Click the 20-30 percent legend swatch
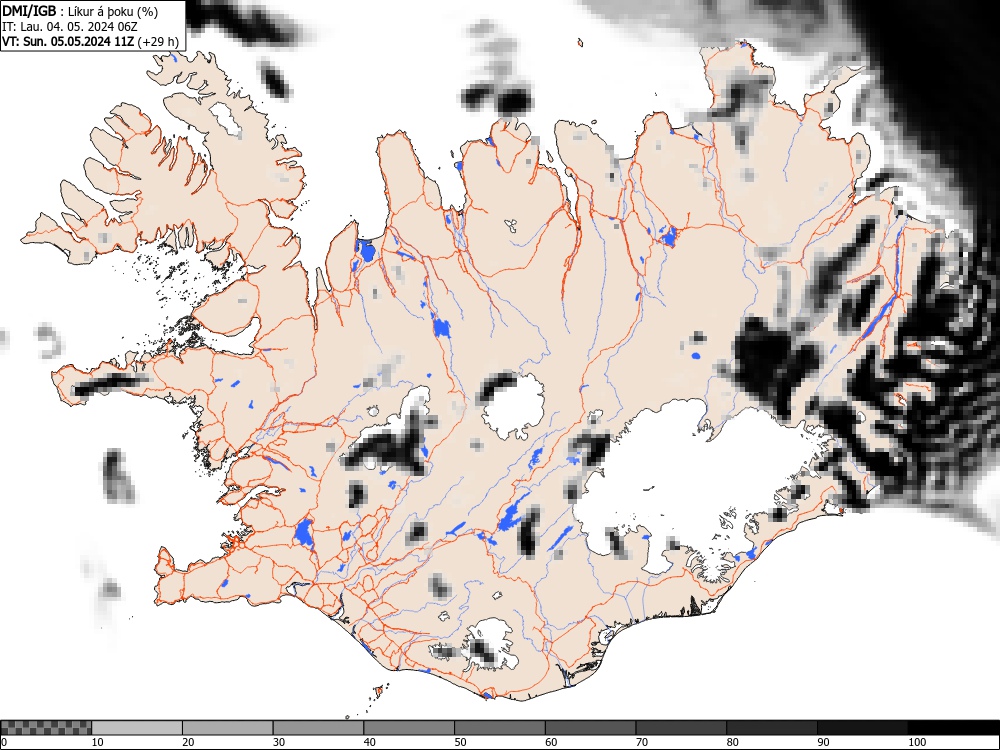 click(x=228, y=728)
